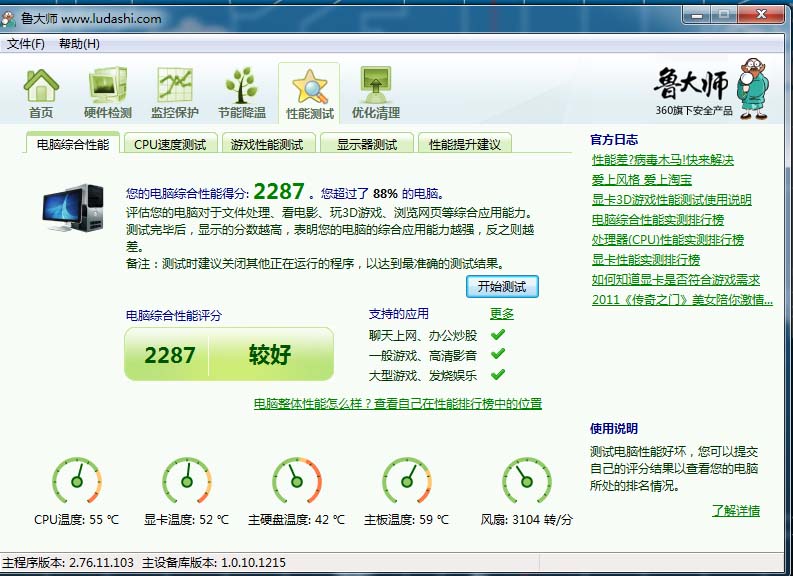Select the 性能测试 performance test icon

(310, 94)
